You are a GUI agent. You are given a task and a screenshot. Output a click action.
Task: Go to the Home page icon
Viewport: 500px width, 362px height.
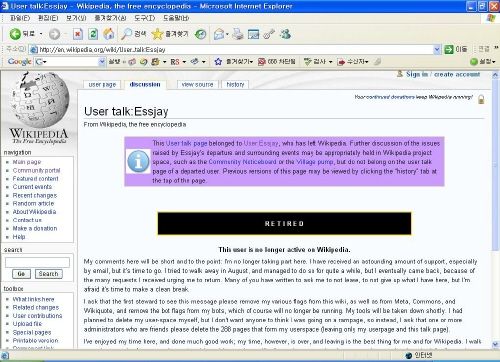109,34
